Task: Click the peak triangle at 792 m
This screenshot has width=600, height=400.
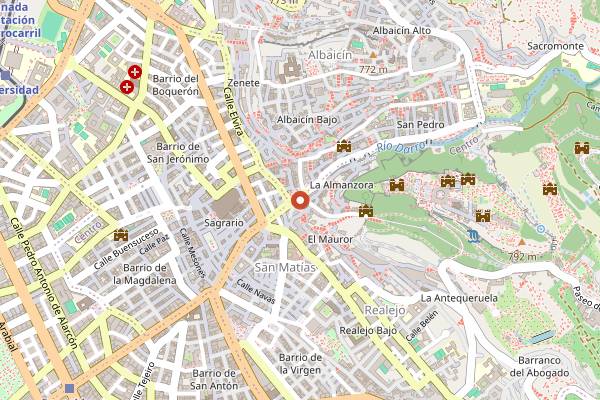Action: point(522,242)
